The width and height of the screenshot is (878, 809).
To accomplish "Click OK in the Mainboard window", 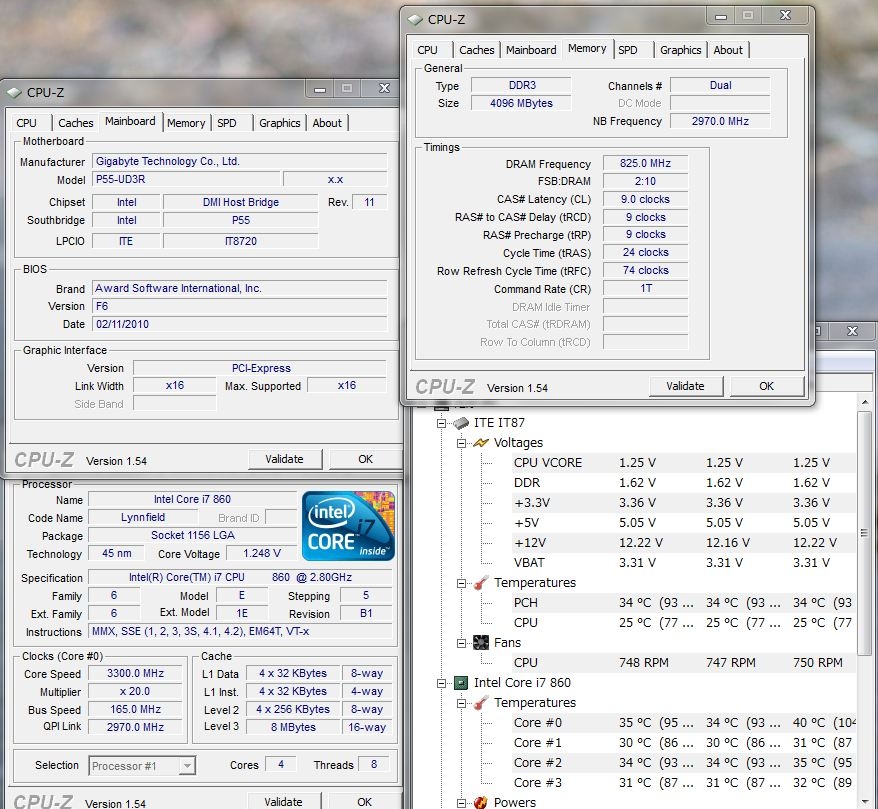I will [x=365, y=459].
